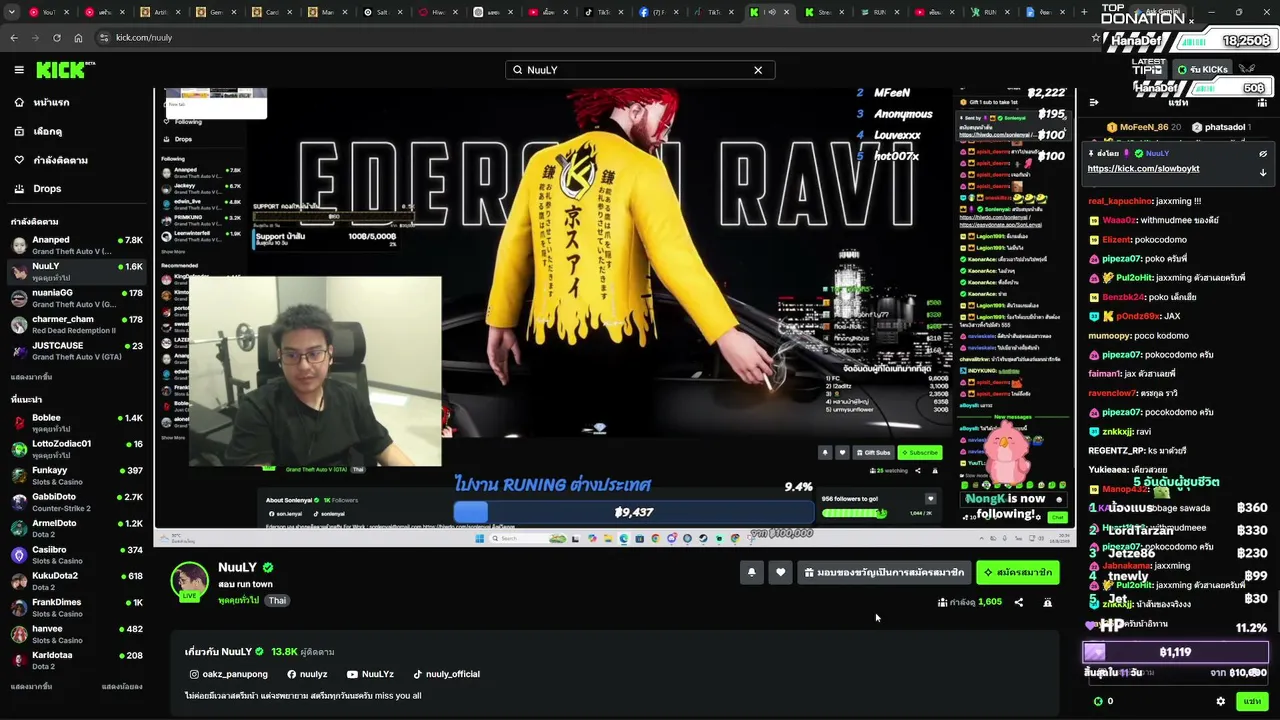Open the พูดคุยทั่วไป category link
The image size is (1280, 720).
tap(238, 600)
